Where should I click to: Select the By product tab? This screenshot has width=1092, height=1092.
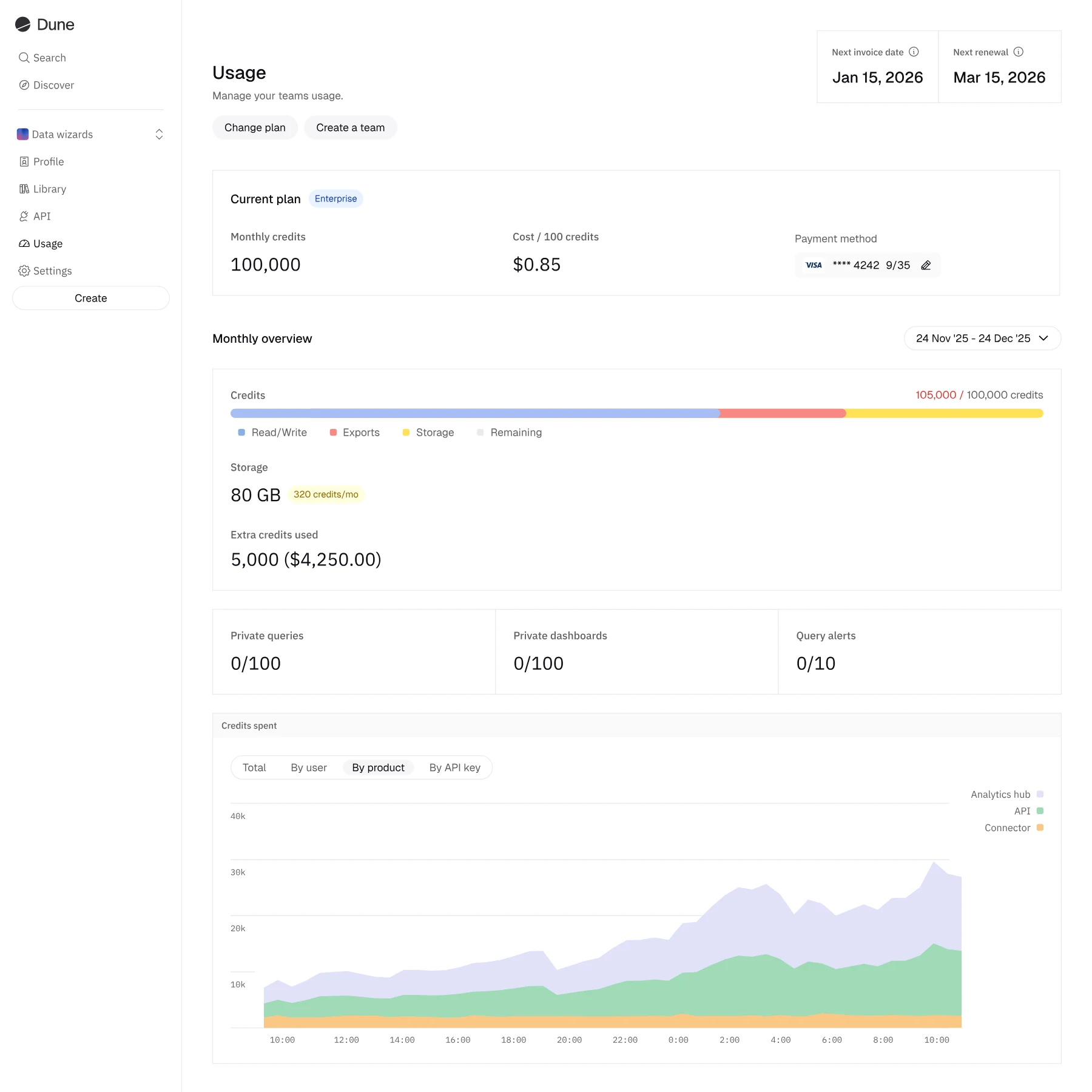pyautogui.click(x=378, y=767)
